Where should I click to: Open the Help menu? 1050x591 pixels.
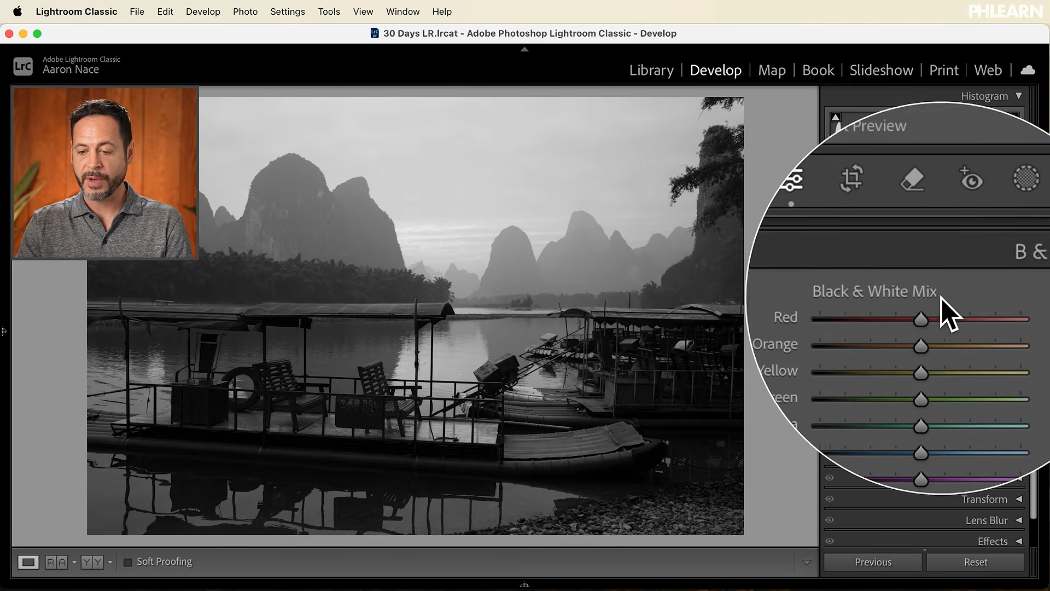(x=441, y=11)
